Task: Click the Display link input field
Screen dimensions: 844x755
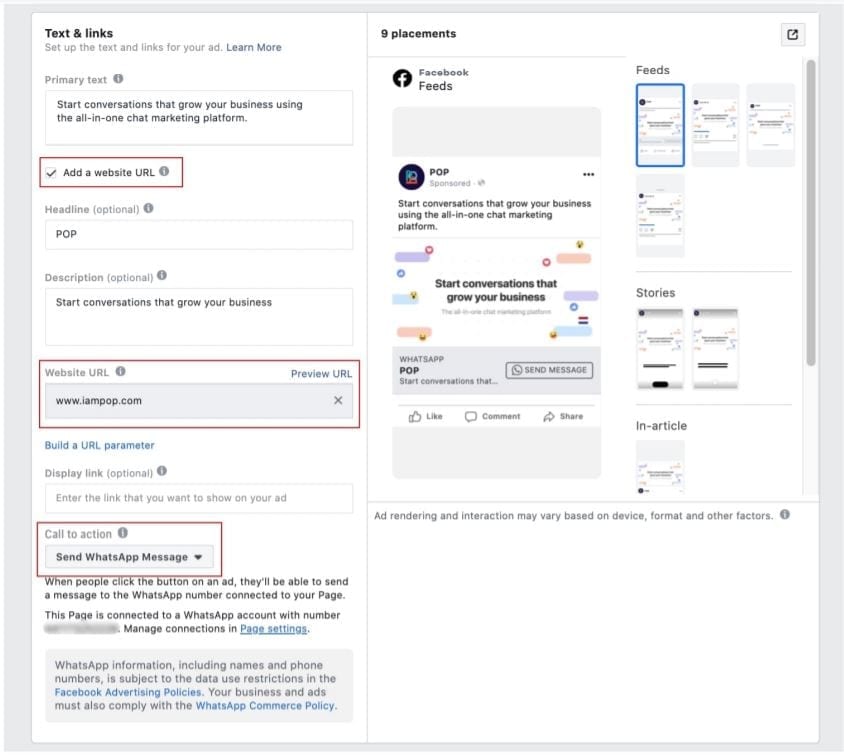Action: [x=199, y=498]
